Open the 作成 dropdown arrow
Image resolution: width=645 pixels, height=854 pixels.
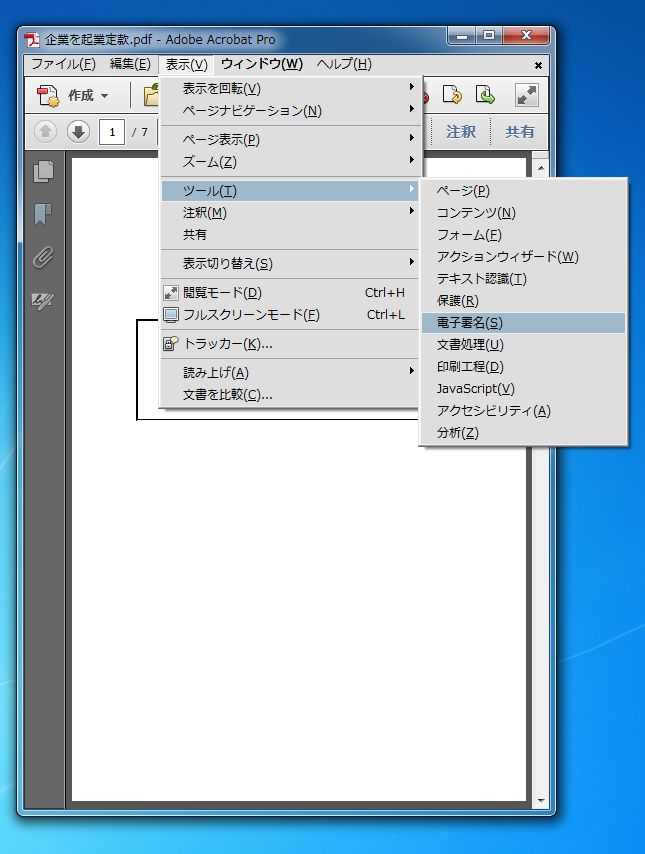[x=105, y=96]
